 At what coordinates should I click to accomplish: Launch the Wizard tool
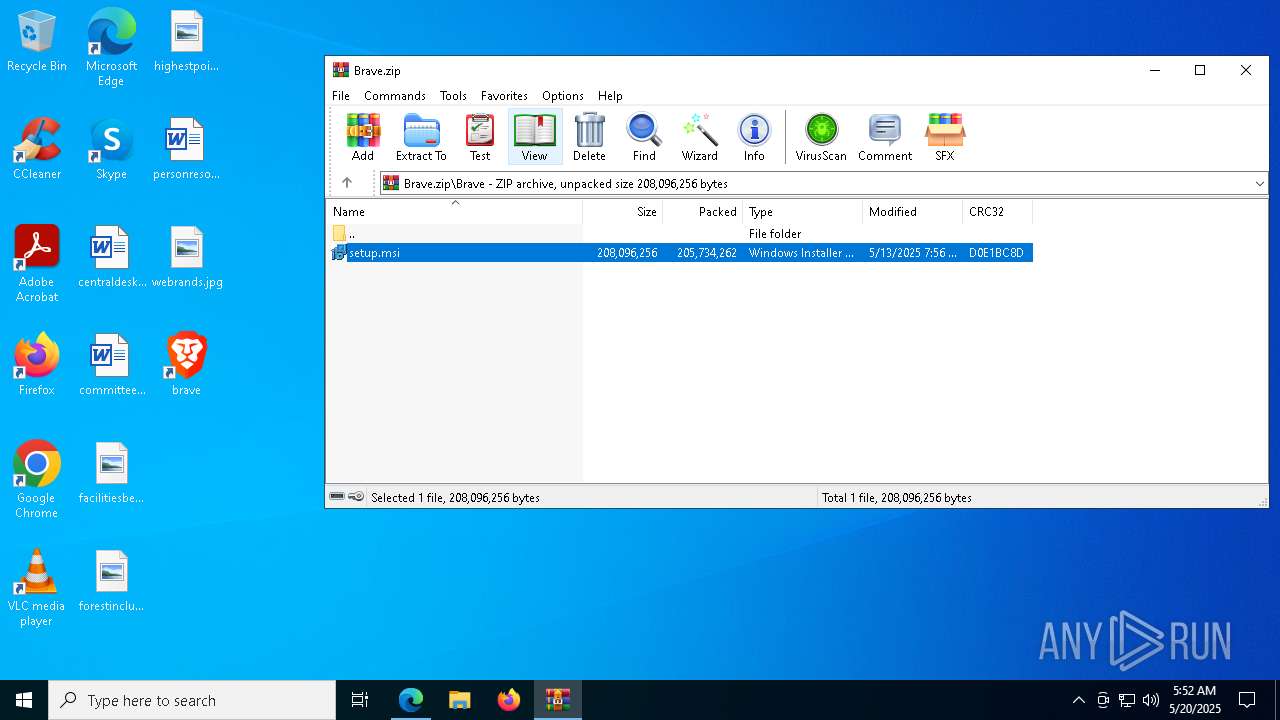point(700,137)
